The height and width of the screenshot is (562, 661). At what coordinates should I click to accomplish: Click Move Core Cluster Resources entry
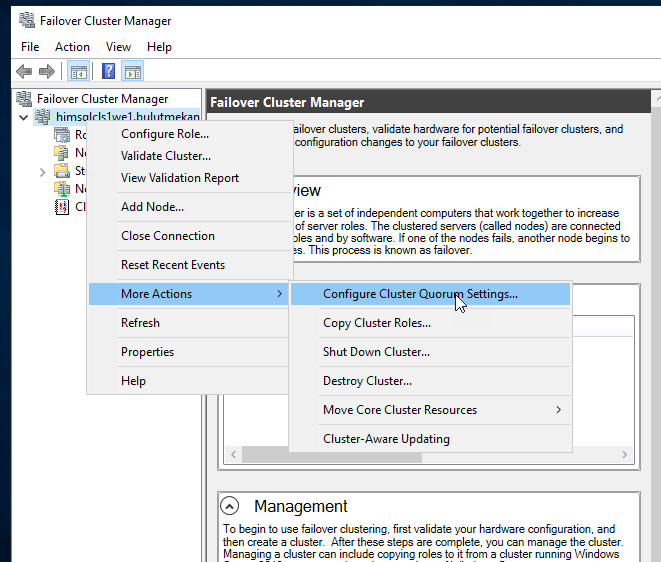tap(430, 409)
